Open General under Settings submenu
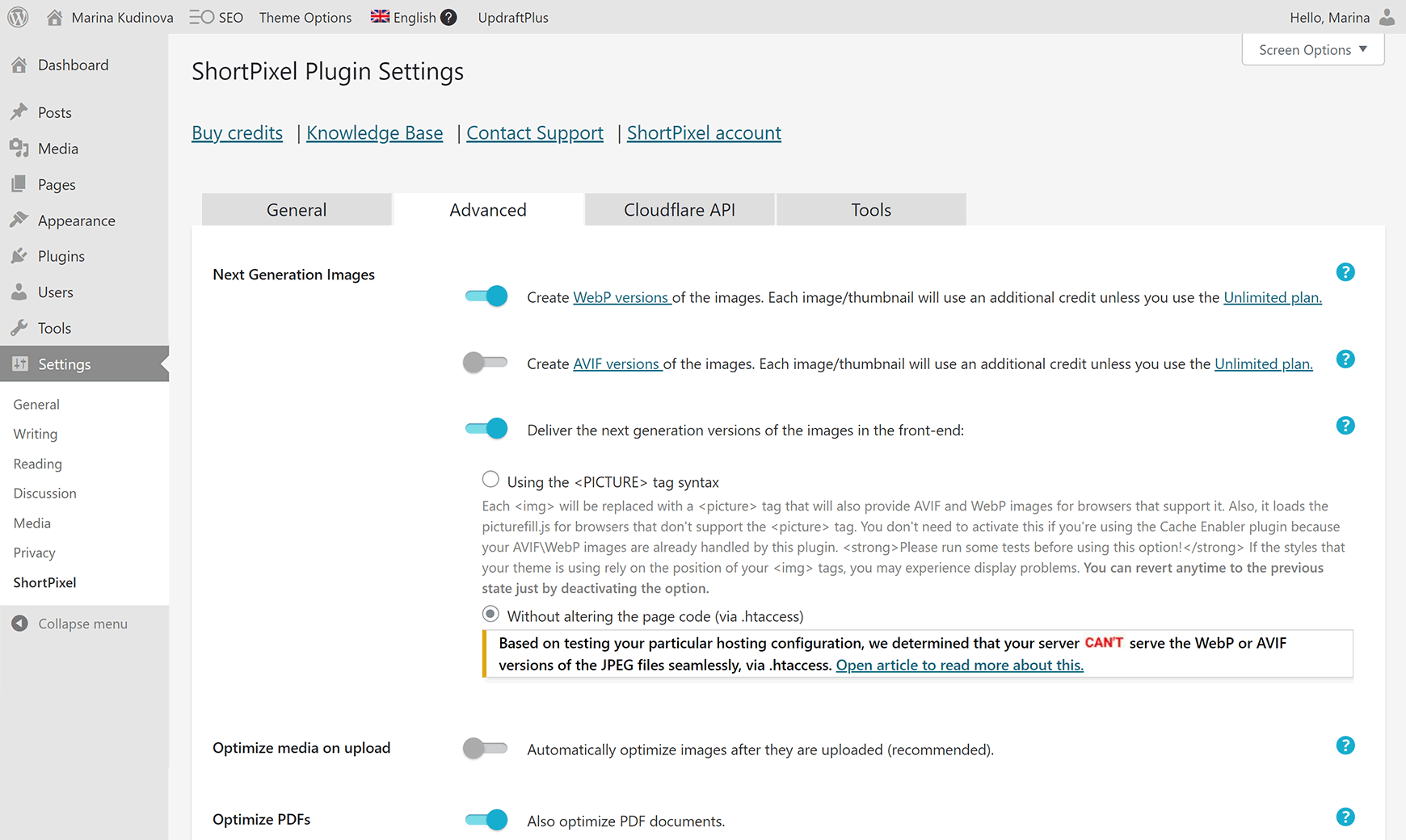This screenshot has width=1406, height=840. (36, 404)
